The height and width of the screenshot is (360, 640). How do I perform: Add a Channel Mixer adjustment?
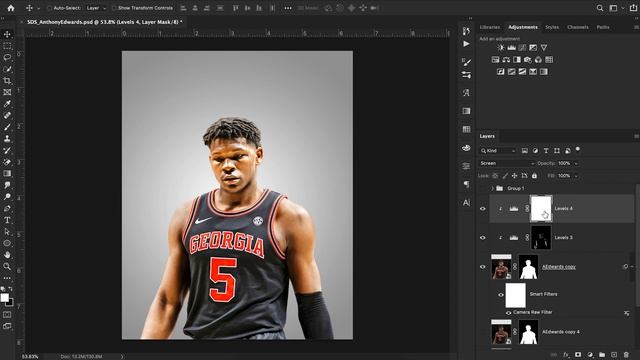(x=538, y=60)
